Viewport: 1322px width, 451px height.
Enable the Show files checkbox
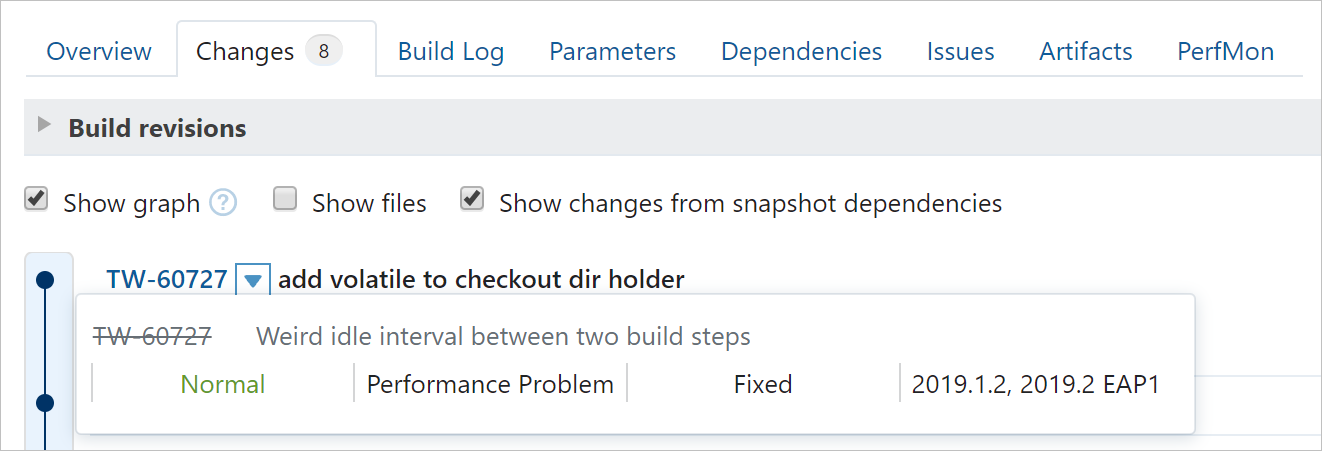pyautogui.click(x=285, y=200)
